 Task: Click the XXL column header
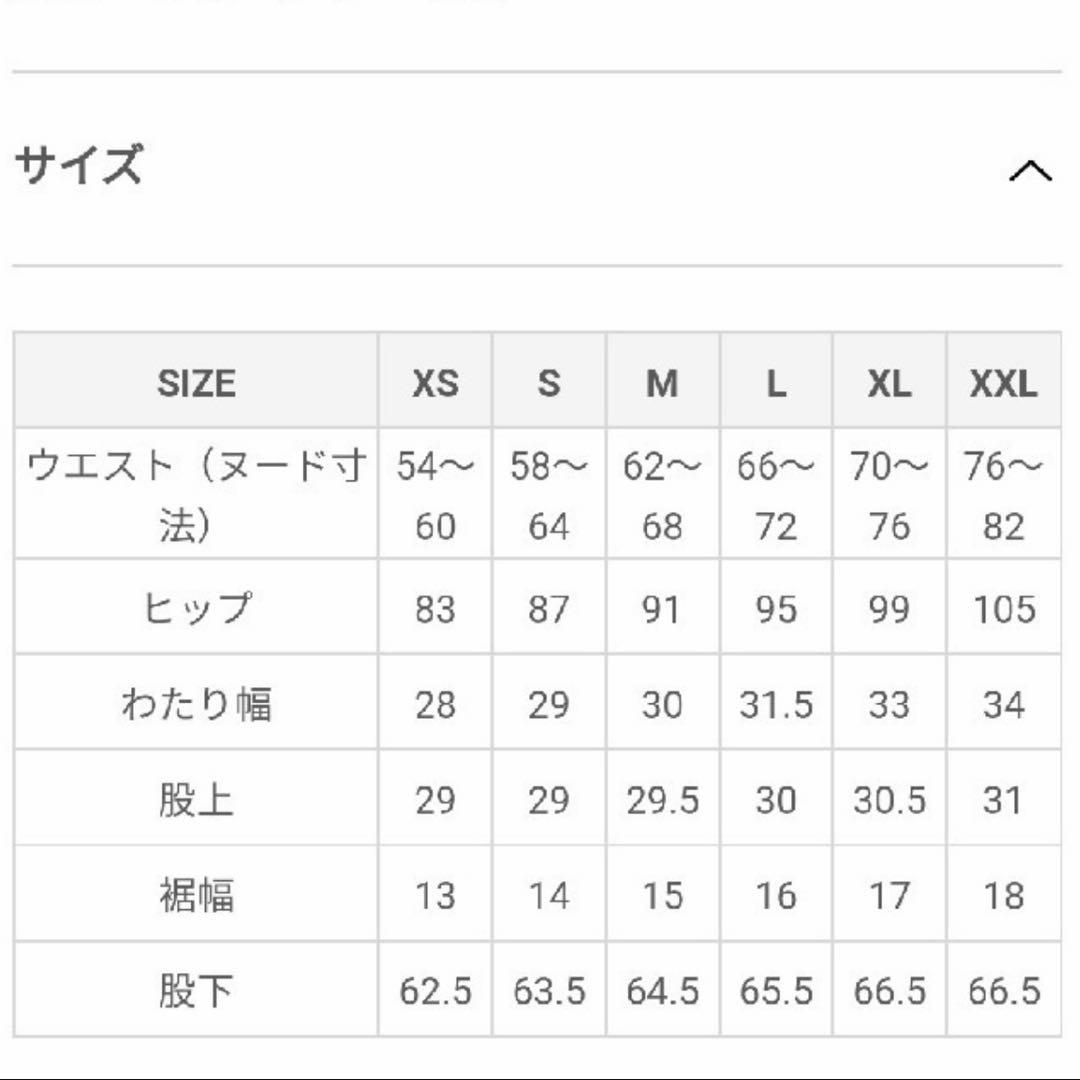[1003, 383]
